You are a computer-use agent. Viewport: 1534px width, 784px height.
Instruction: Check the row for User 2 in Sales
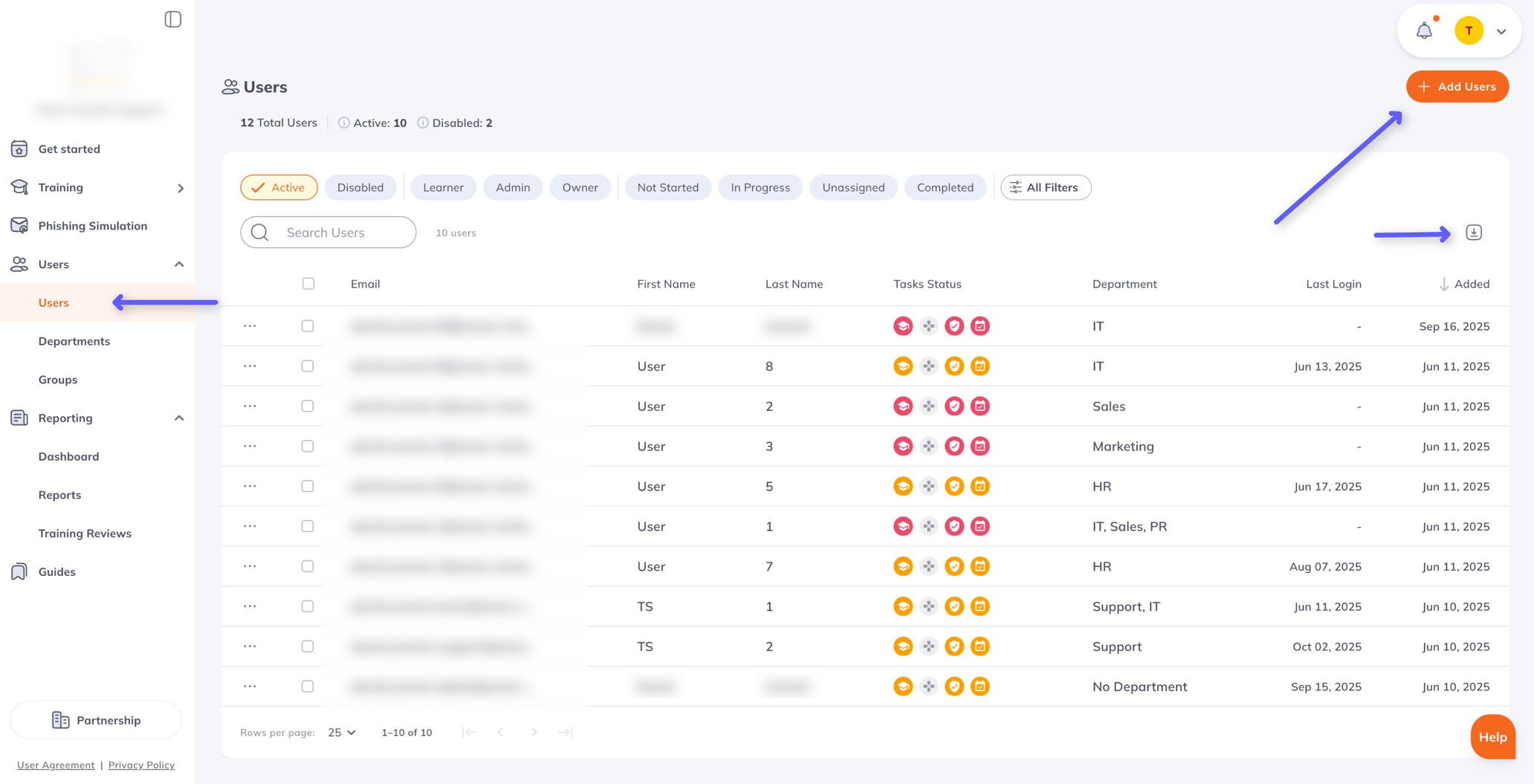pyautogui.click(x=308, y=406)
